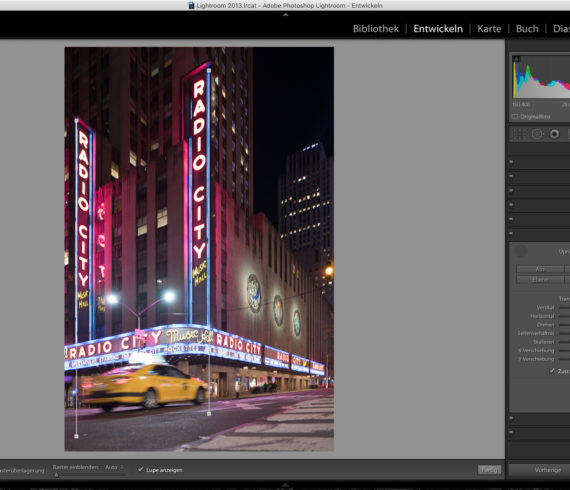Click the histogram graph

(x=541, y=76)
